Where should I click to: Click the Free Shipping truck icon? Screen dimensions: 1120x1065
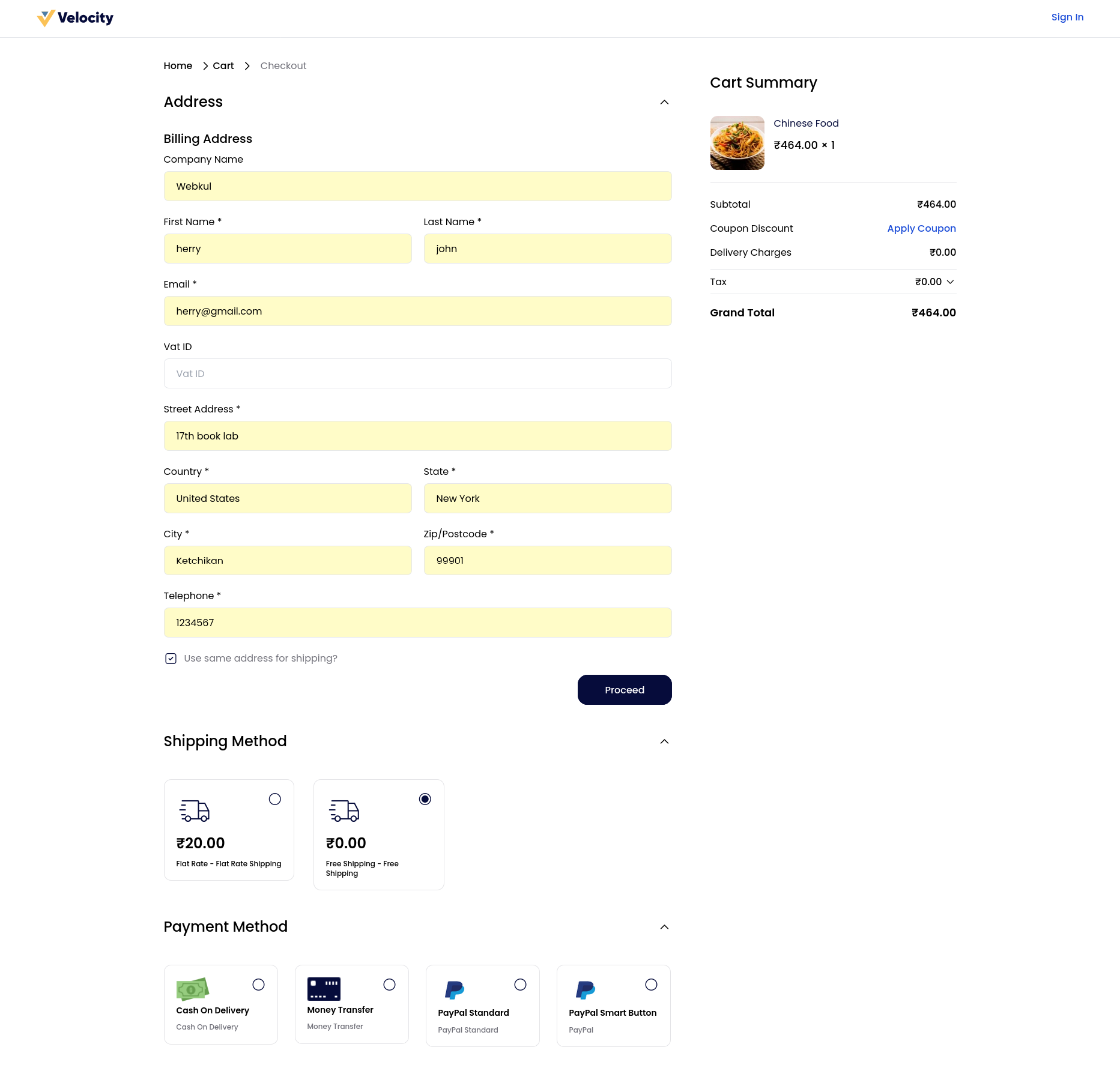[344, 811]
